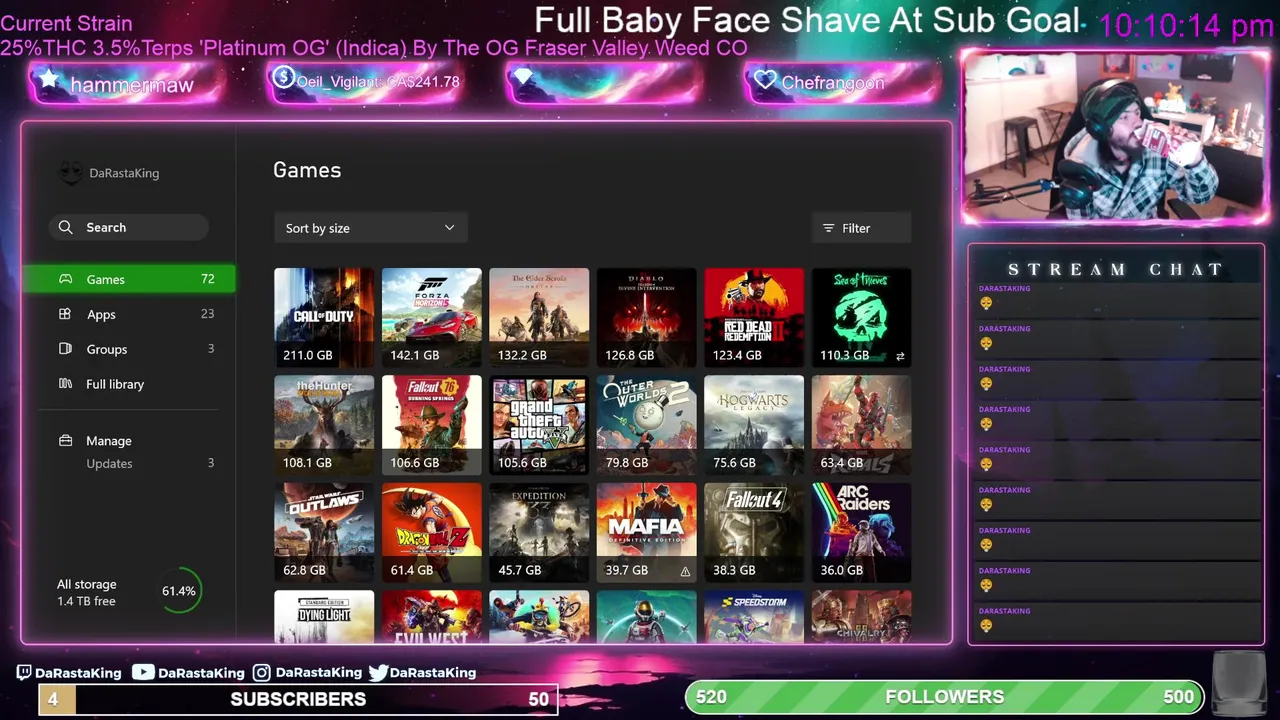This screenshot has width=1280, height=720.
Task: Select theHunter game tile
Action: pyautogui.click(x=324, y=425)
